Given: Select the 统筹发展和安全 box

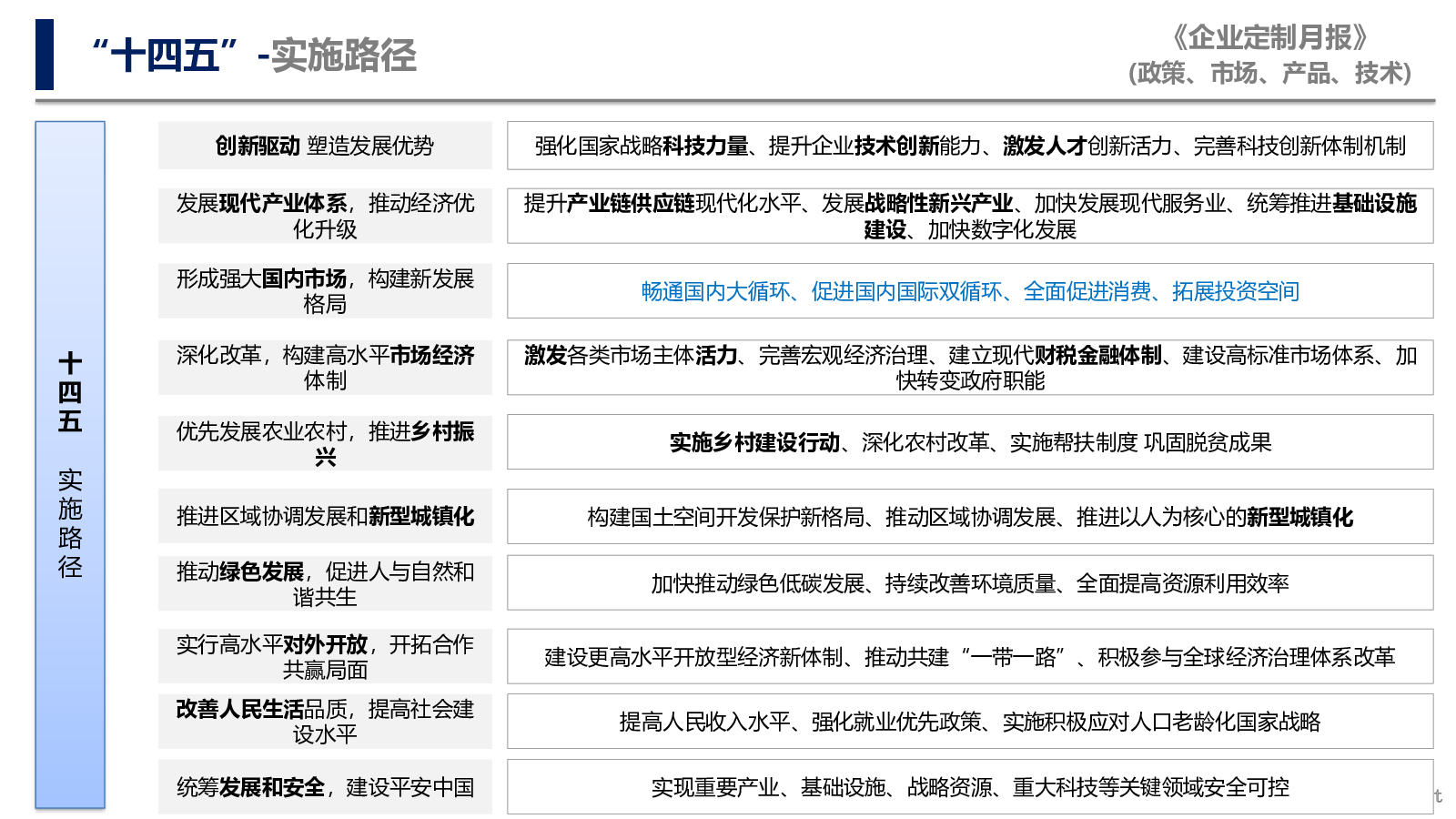Looking at the screenshot, I should pos(325,787).
